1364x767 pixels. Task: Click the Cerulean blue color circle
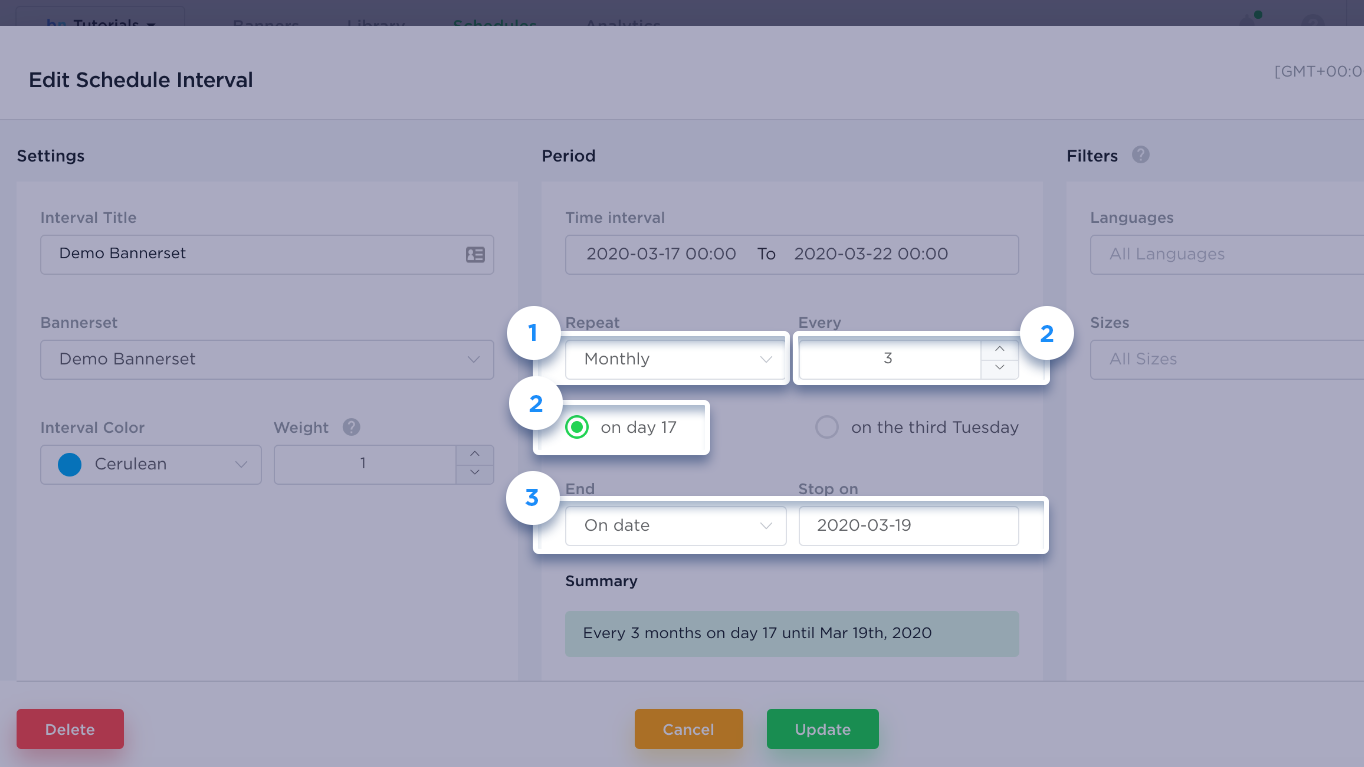click(x=70, y=465)
